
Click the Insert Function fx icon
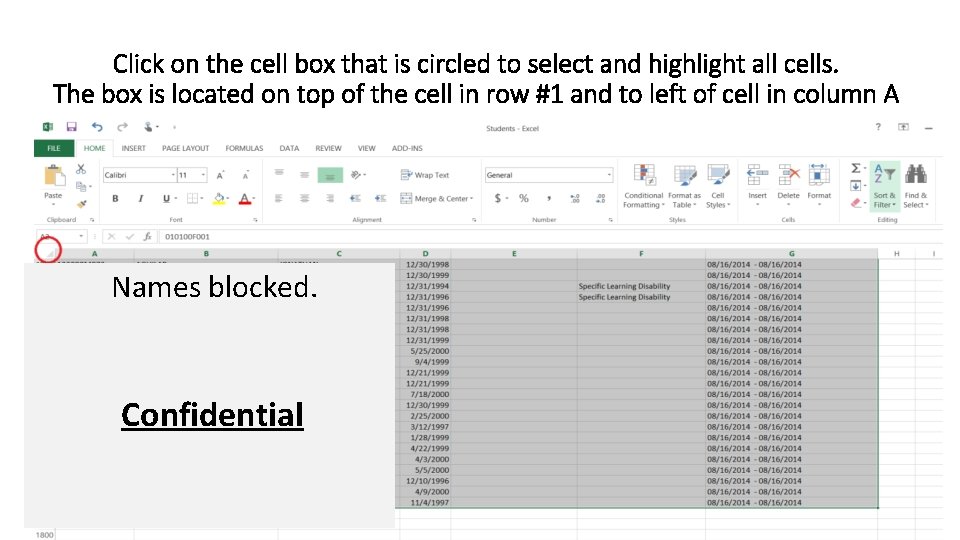148,236
